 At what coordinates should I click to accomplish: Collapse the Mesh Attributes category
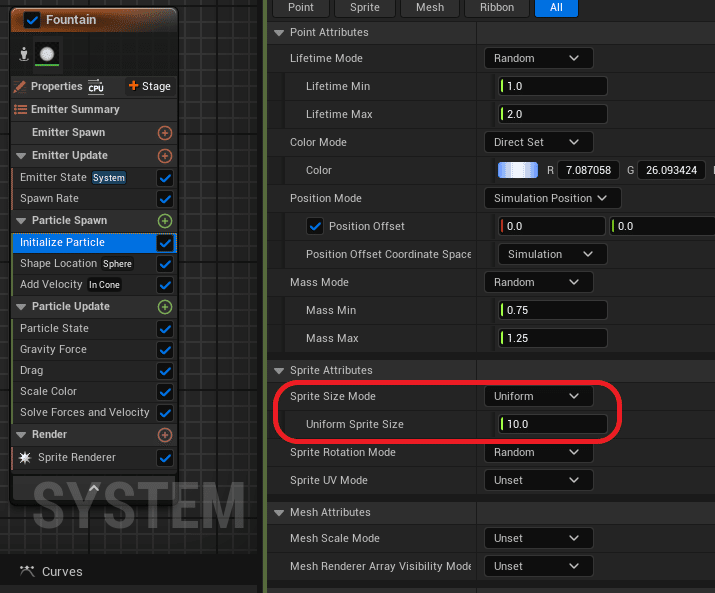(x=279, y=513)
